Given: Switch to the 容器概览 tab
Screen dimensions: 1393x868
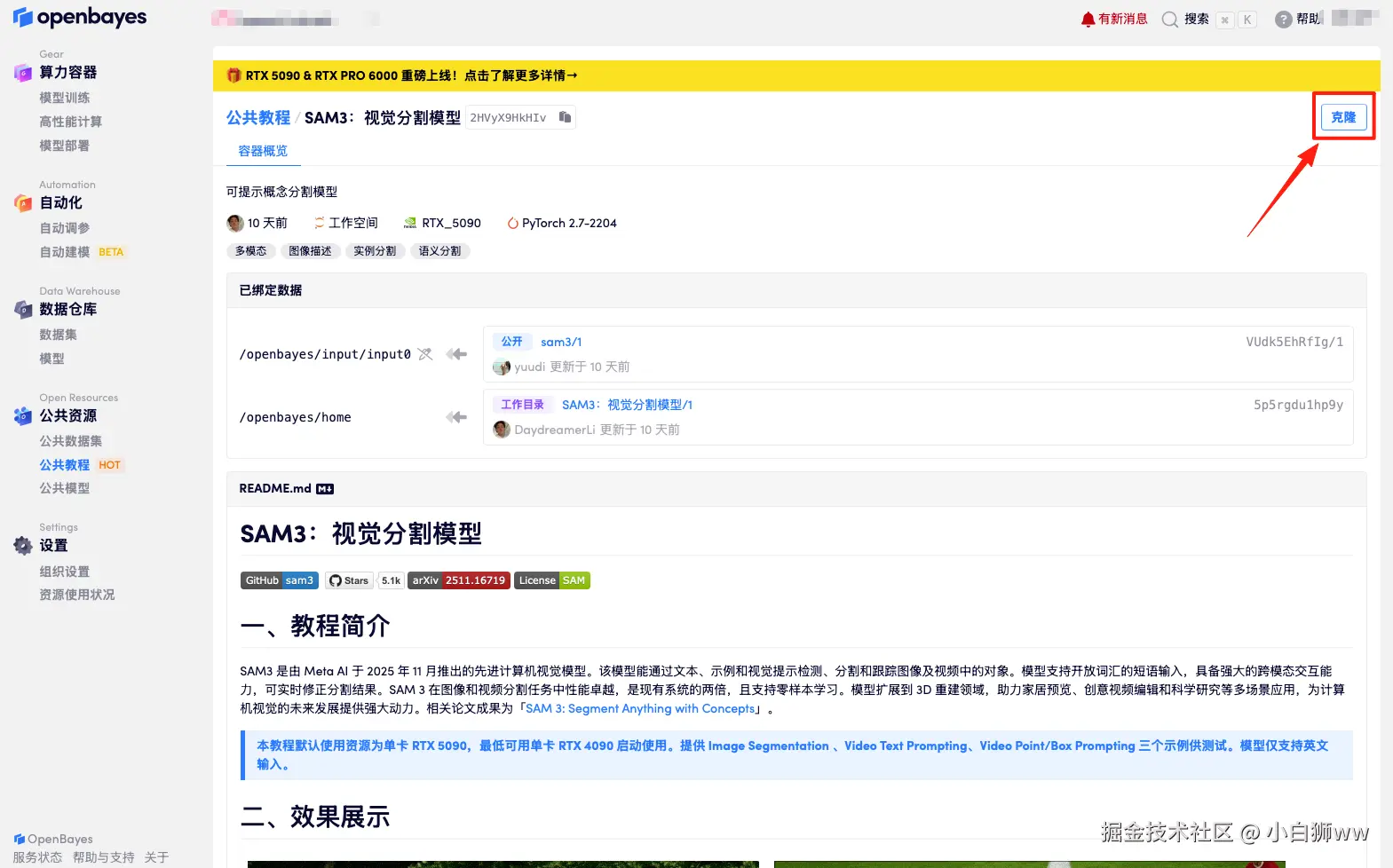Looking at the screenshot, I should (263, 151).
